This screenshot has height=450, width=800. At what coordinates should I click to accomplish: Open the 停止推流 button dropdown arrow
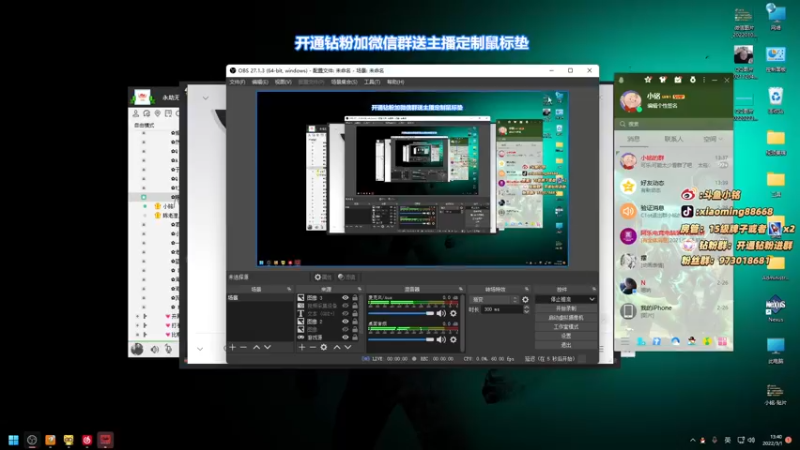592,299
